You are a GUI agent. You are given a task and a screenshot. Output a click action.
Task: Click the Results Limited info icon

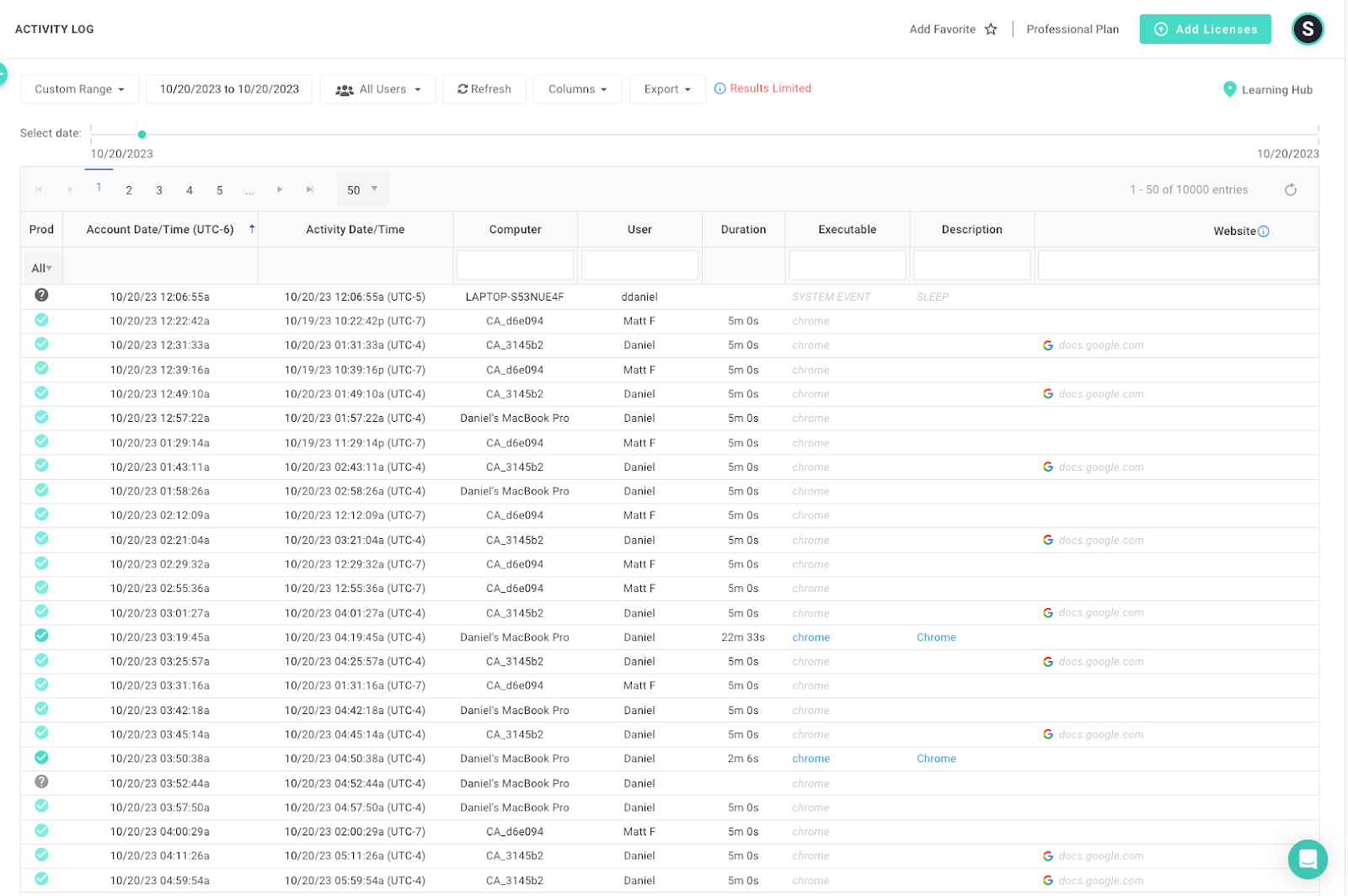(x=719, y=88)
